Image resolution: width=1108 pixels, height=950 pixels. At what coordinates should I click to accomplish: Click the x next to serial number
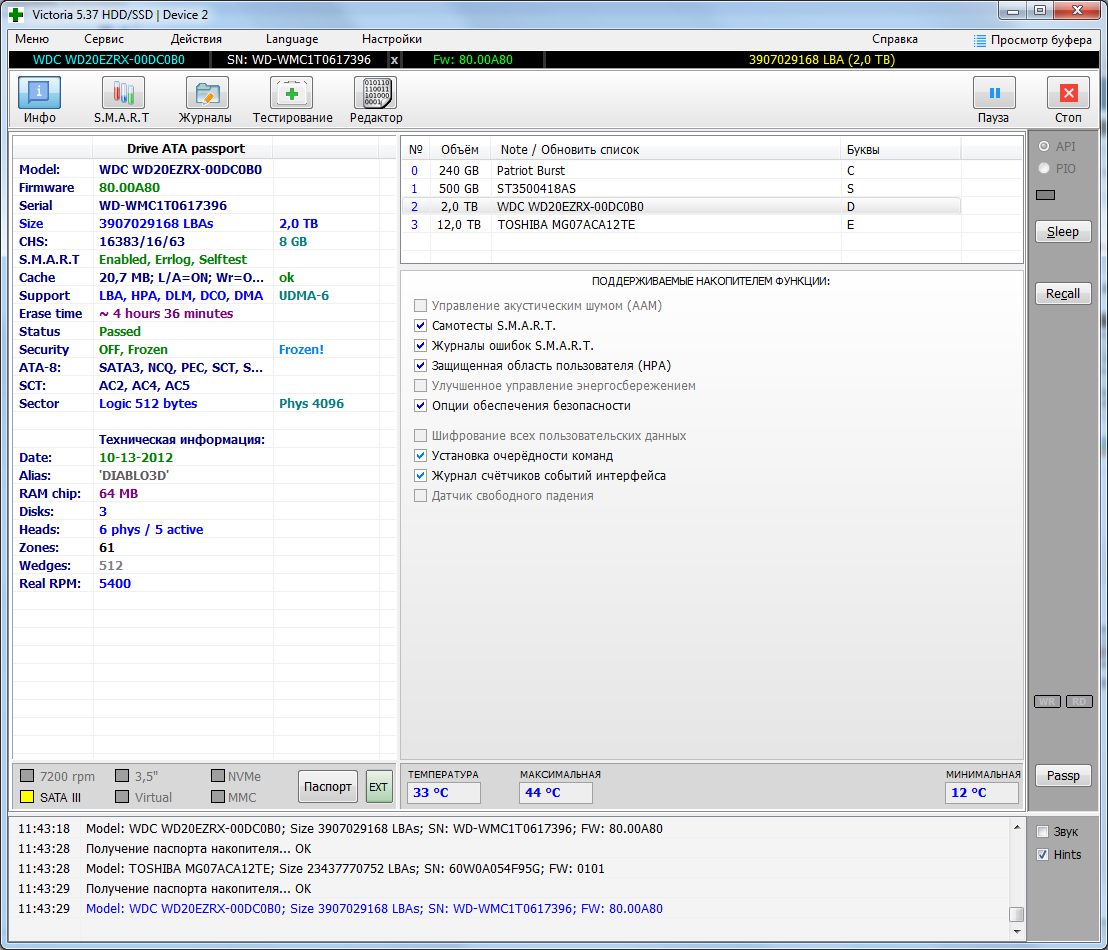pos(394,60)
